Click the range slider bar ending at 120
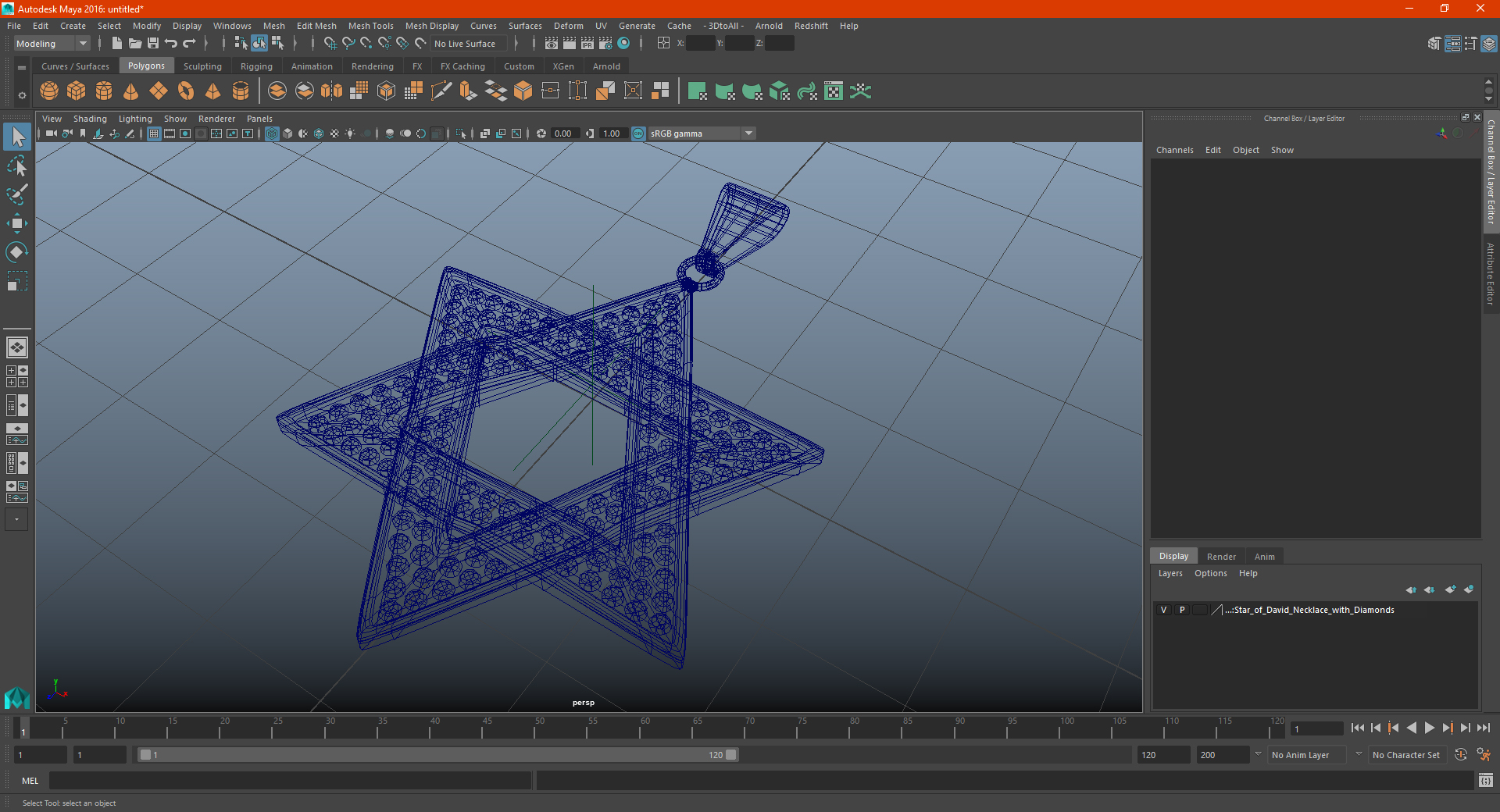The width and height of the screenshot is (1500, 812). click(x=438, y=755)
